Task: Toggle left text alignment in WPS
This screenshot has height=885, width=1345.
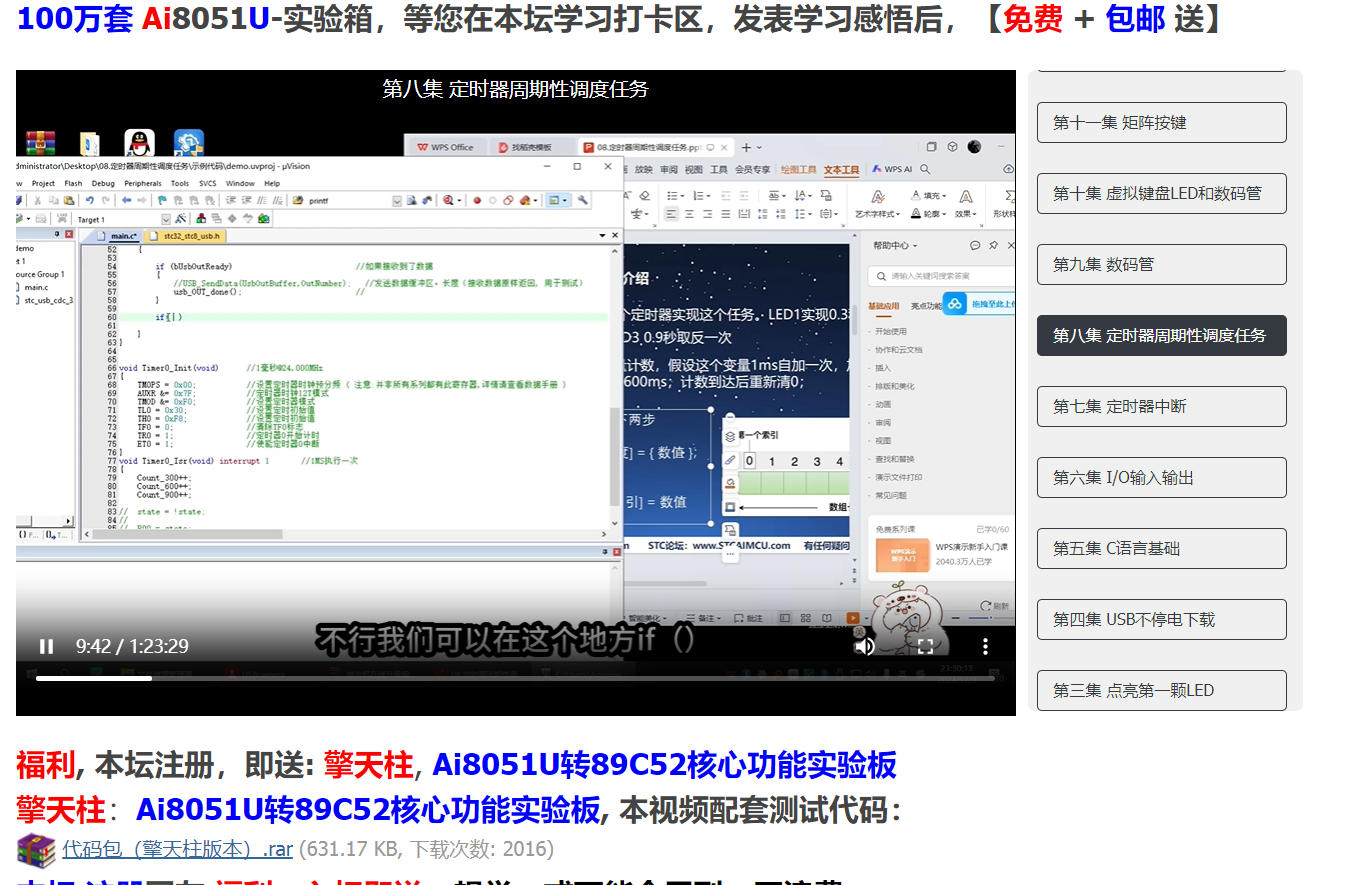Action: [671, 214]
